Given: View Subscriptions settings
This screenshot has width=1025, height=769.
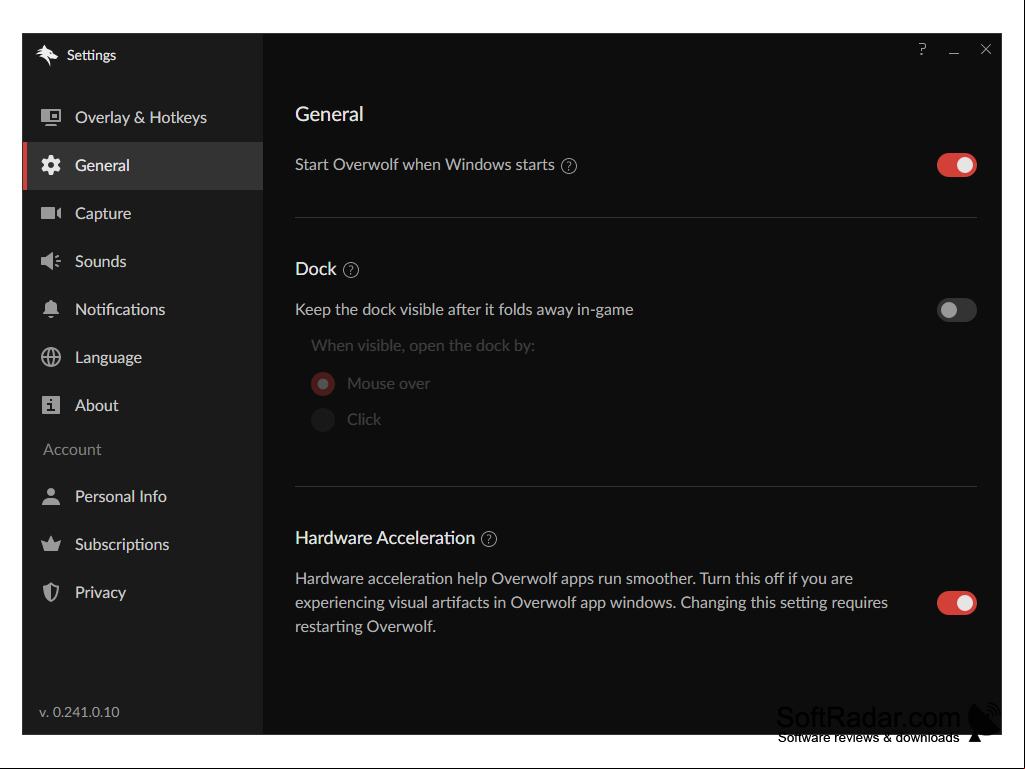Looking at the screenshot, I should click(x=143, y=544).
